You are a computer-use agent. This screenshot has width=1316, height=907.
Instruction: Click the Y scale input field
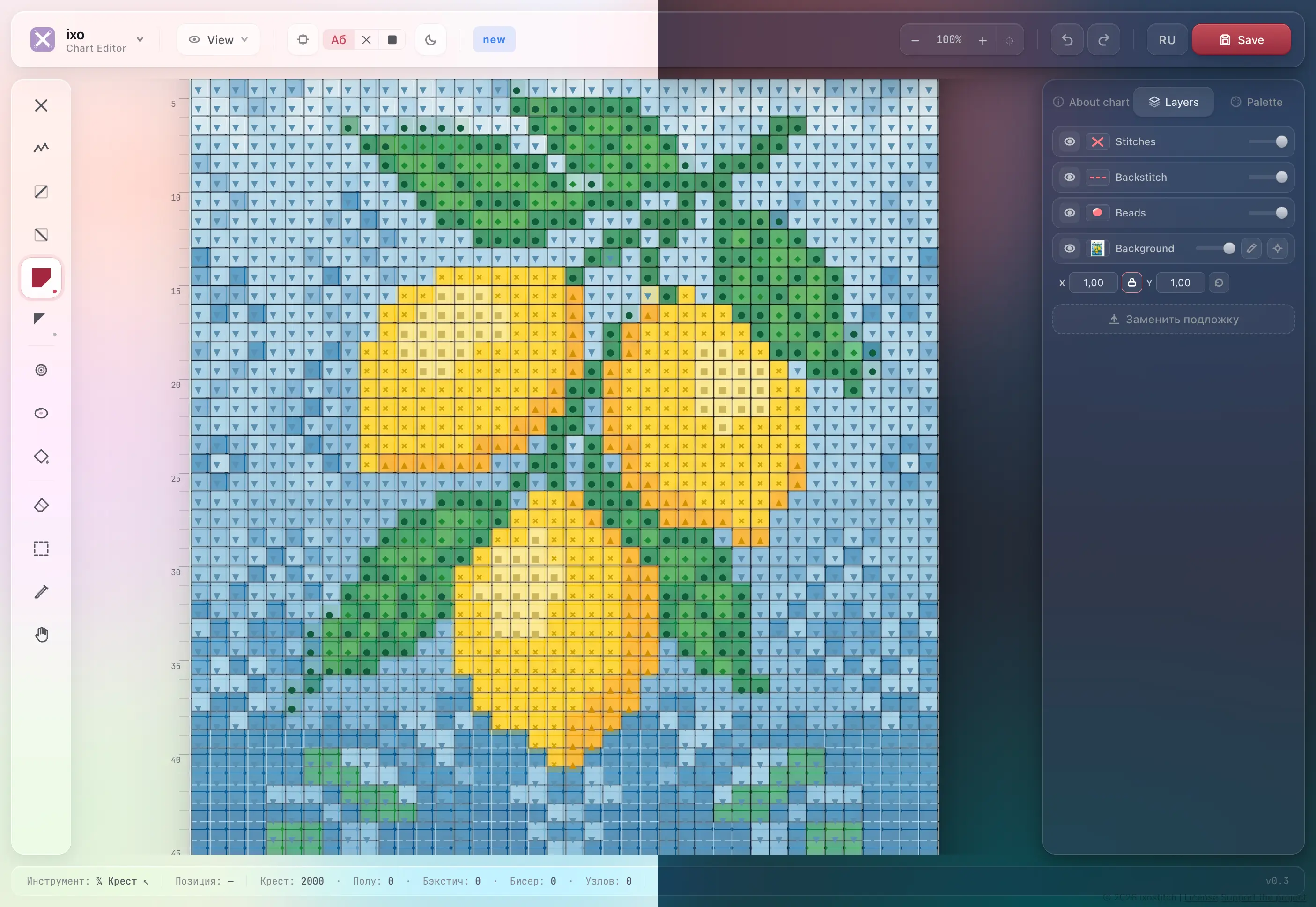tap(1180, 283)
